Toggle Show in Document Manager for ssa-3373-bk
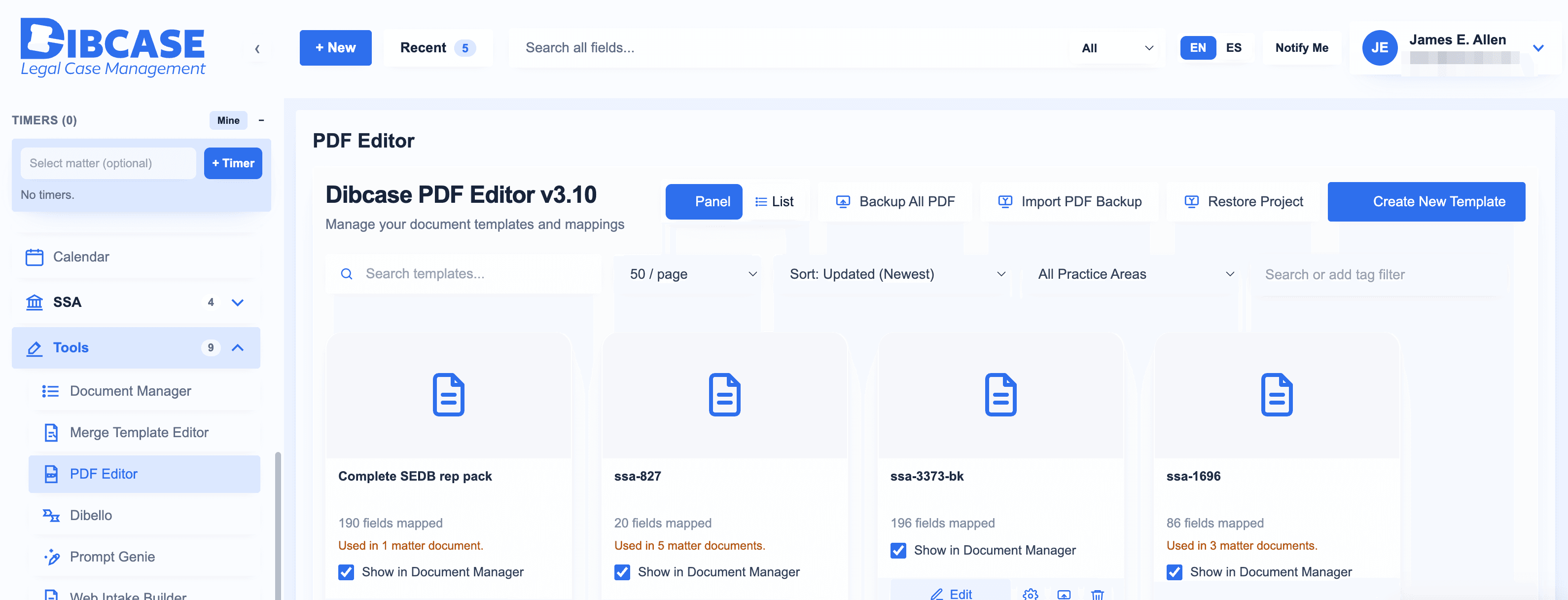 pyautogui.click(x=898, y=551)
